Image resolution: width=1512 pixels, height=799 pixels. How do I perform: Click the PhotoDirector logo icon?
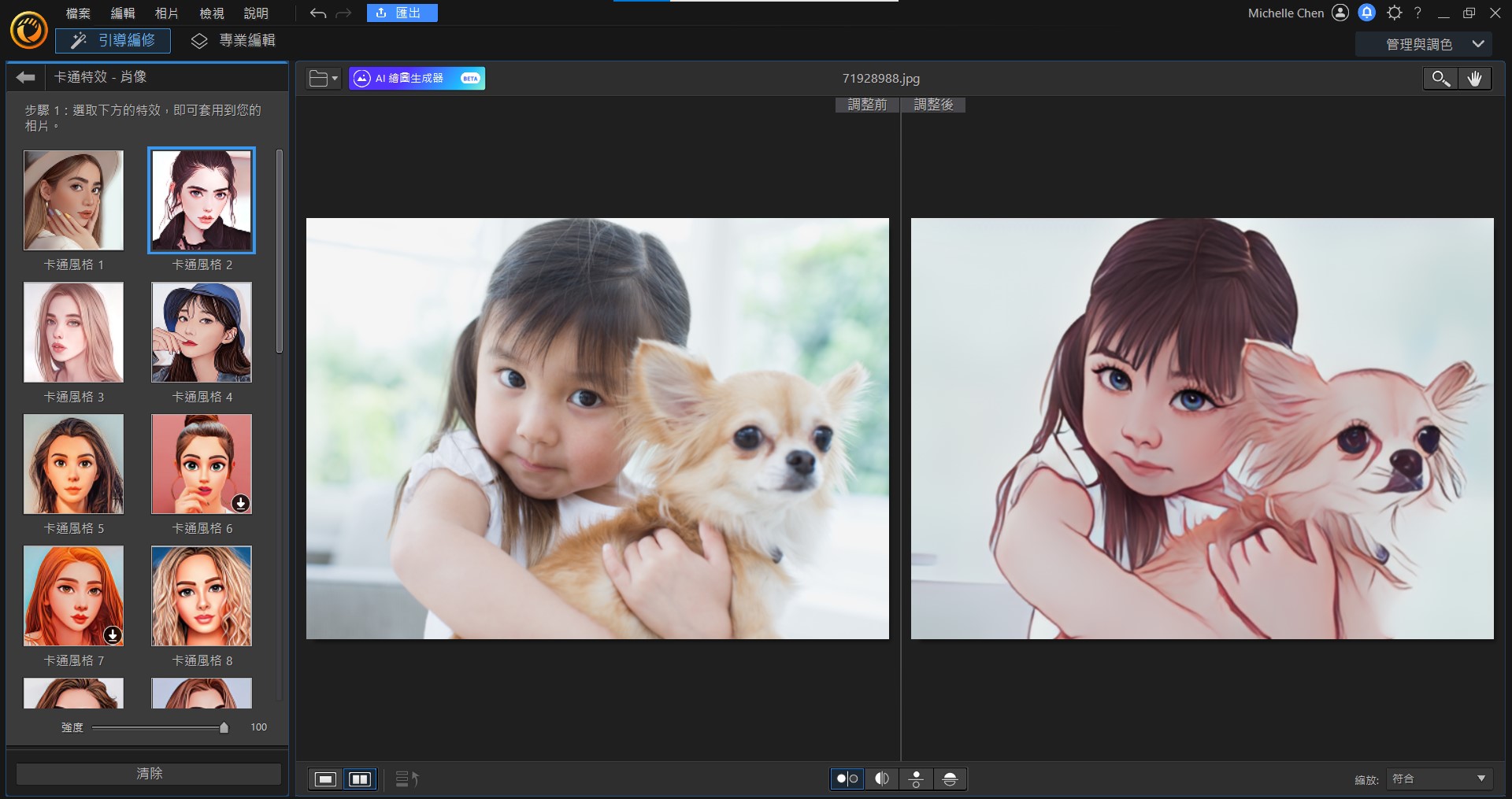point(28,30)
